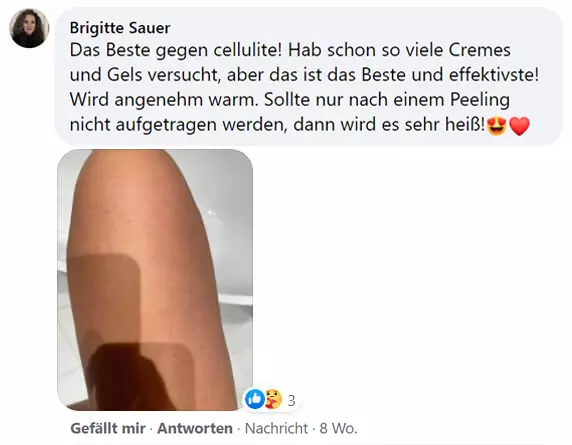Open the 8 Wo. timestamp link
Image resolution: width=572 pixels, height=445 pixels.
pyautogui.click(x=338, y=428)
